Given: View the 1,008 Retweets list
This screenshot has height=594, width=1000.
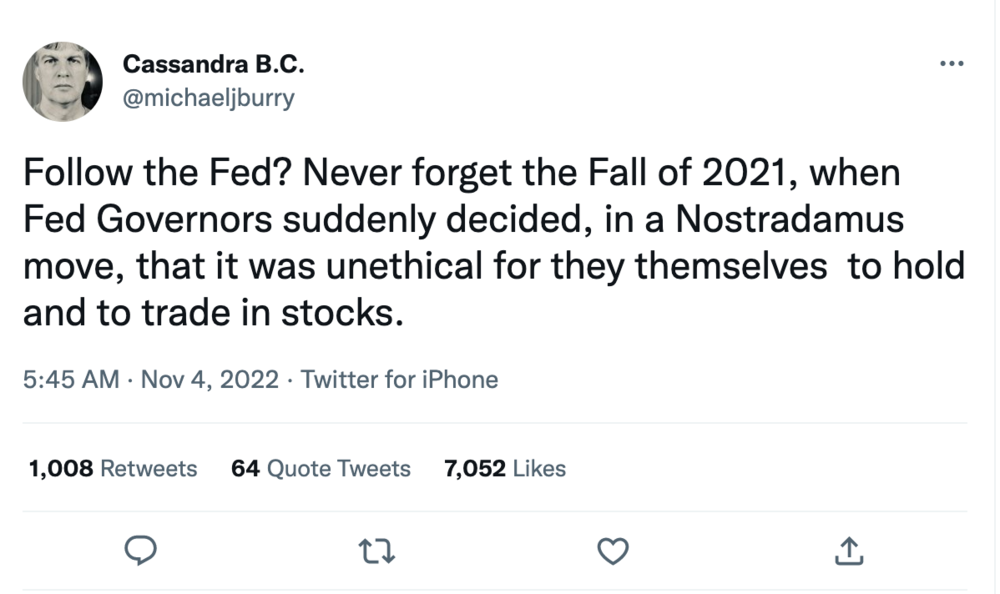Looking at the screenshot, I should [x=113, y=468].
